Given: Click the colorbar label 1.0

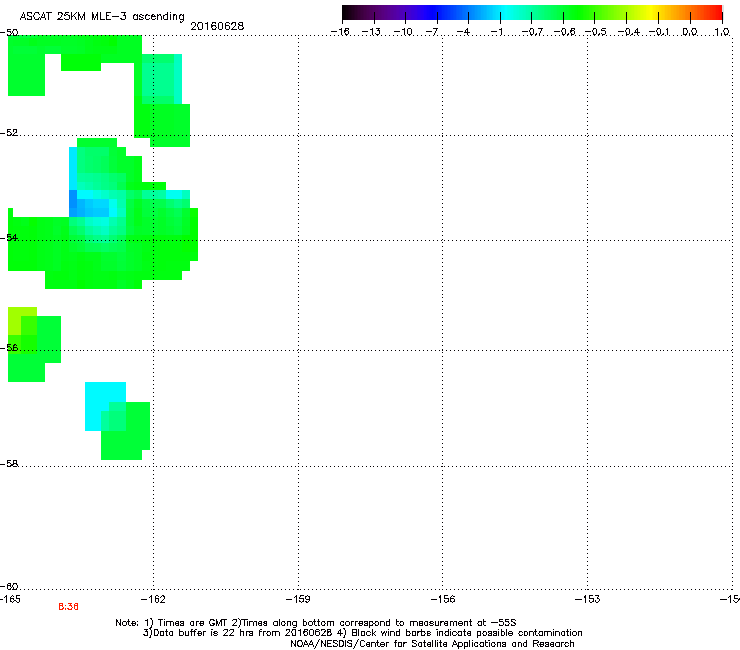Looking at the screenshot, I should [722, 32].
